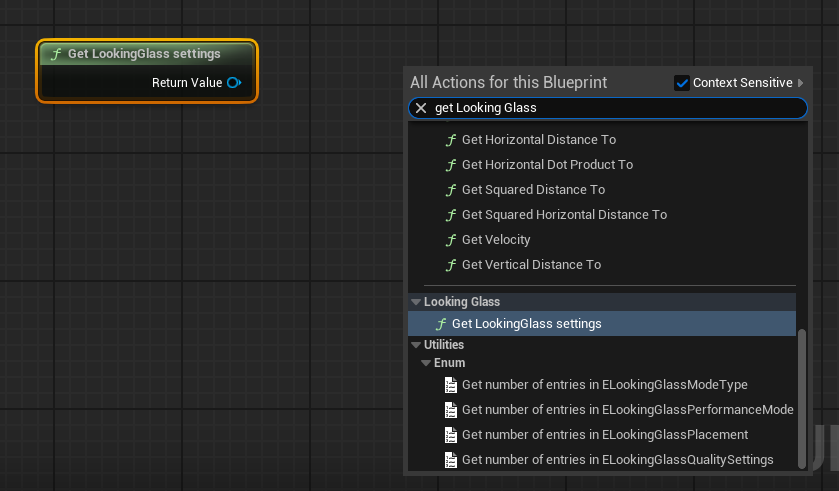
Task: Click enum icon beside ELookingGlassQualitySettings entry
Action: point(451,460)
